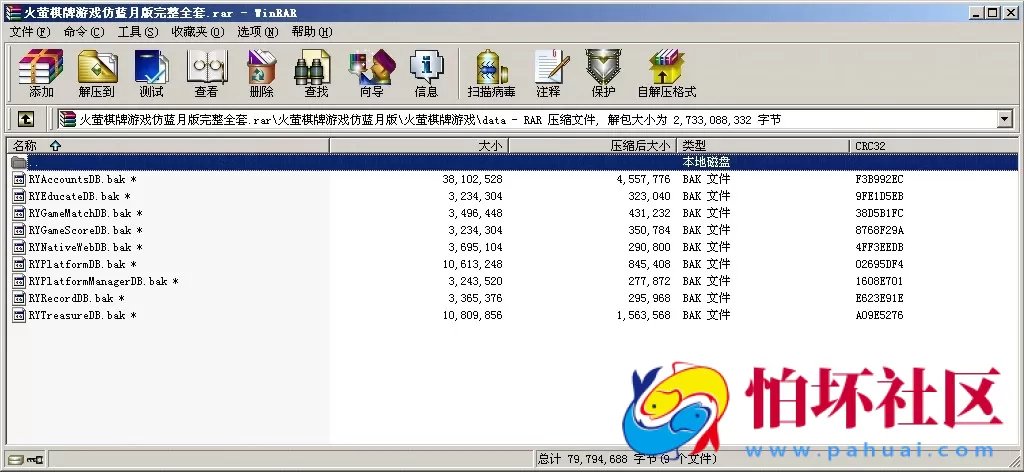The height and width of the screenshot is (472, 1024).
Task: Open the 文件(F) menu
Action: click(x=29, y=31)
